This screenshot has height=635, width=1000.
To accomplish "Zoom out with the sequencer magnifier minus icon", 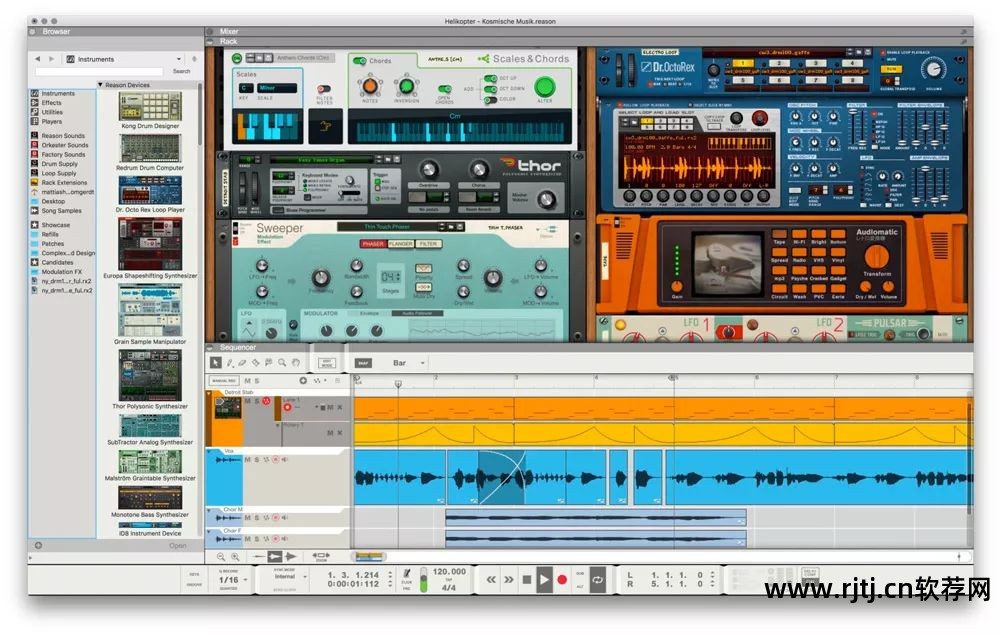I will click(x=221, y=557).
